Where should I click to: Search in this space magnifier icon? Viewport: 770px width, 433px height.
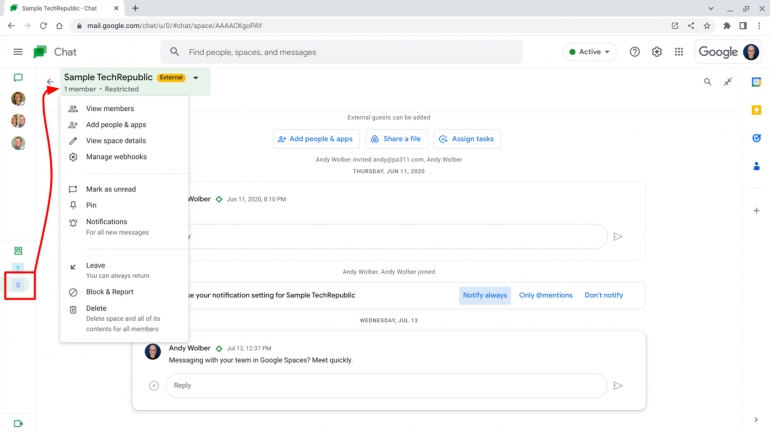point(708,82)
